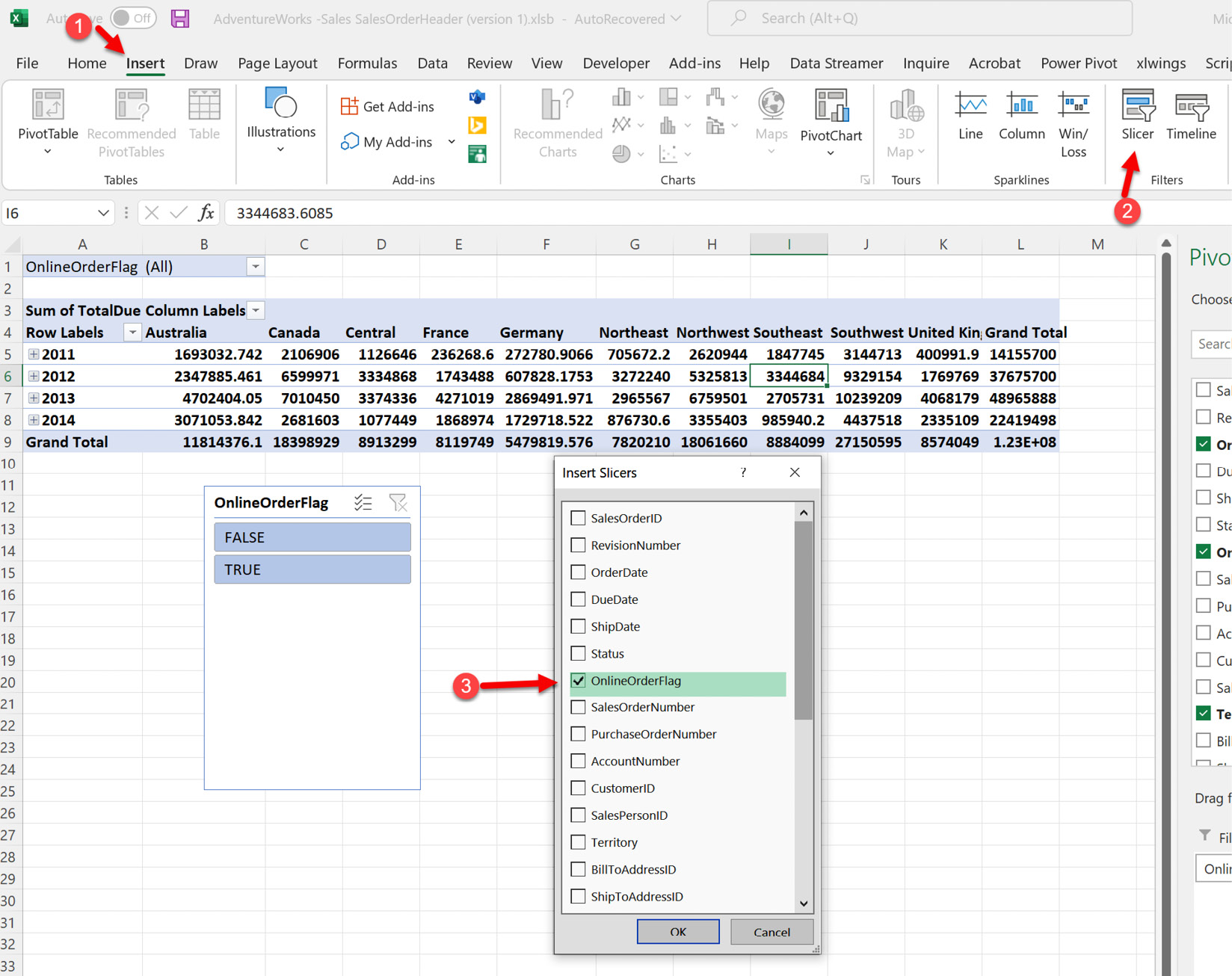Select TRUE in the slicer
This screenshot has height=976, width=1232.
[312, 569]
